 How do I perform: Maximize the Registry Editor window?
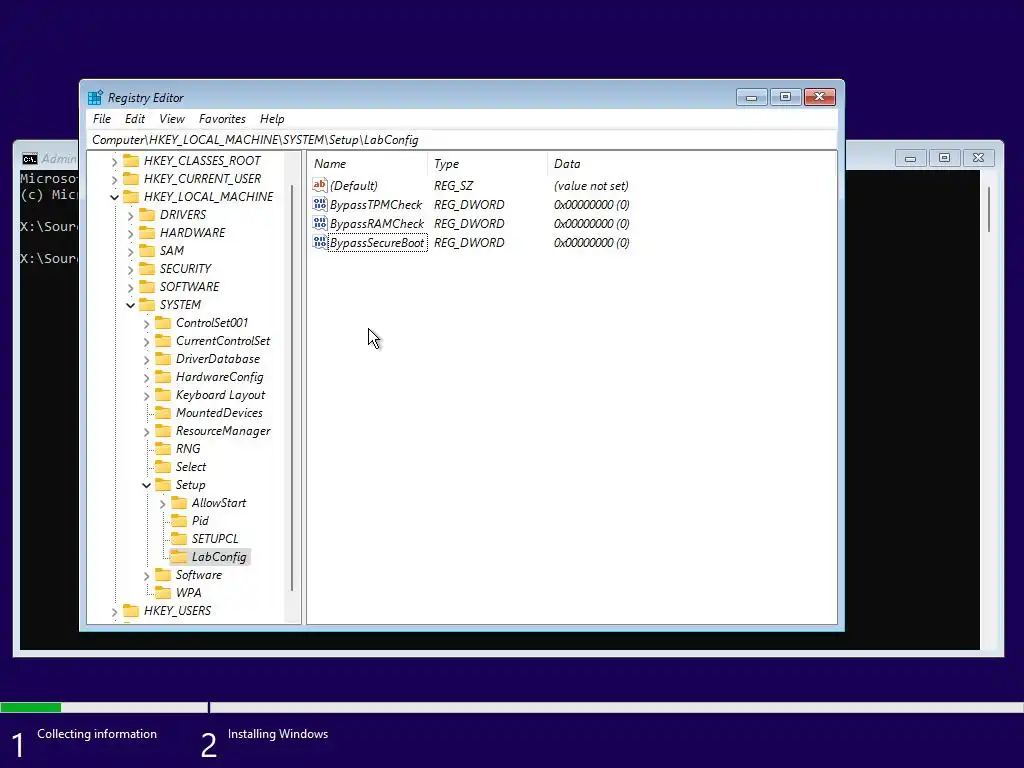pyautogui.click(x=786, y=97)
